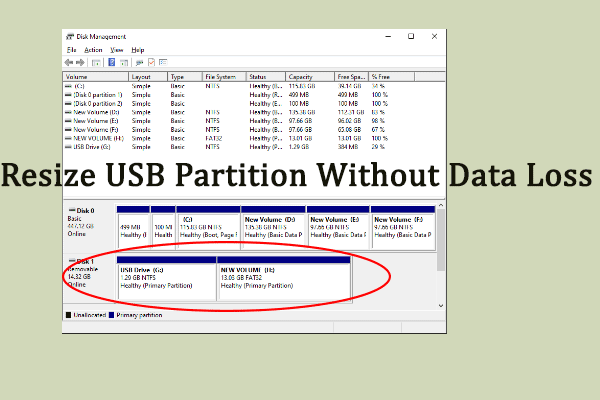The image size is (600, 400).
Task: Open the Help menu
Action: [138, 50]
